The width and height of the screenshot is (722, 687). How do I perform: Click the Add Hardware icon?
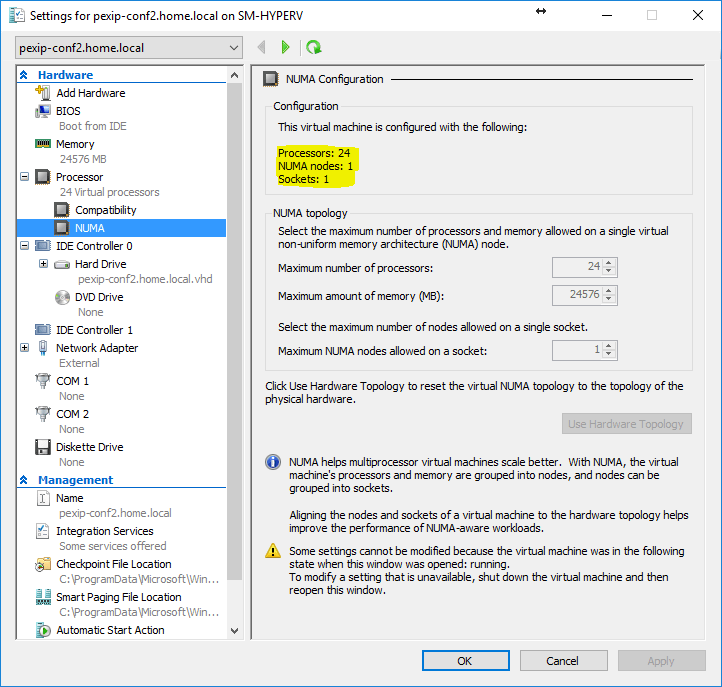coord(43,93)
